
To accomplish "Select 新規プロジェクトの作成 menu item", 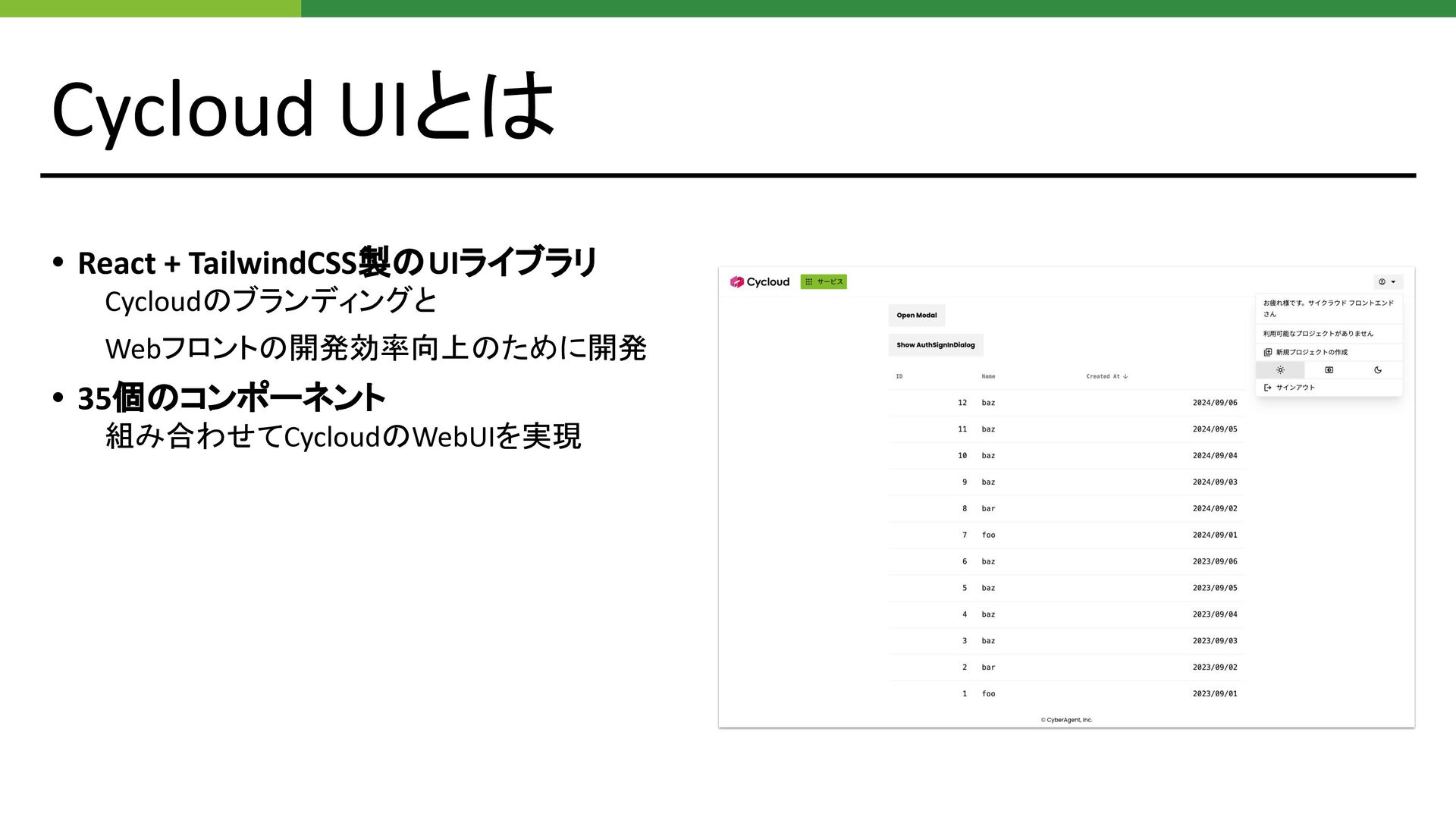I will coord(1311,352).
